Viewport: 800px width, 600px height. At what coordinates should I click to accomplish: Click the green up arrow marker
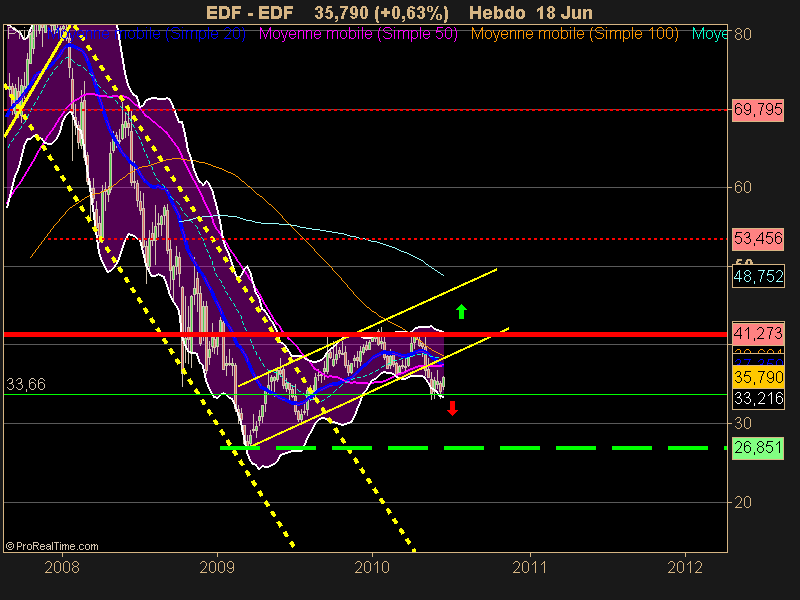point(461,311)
